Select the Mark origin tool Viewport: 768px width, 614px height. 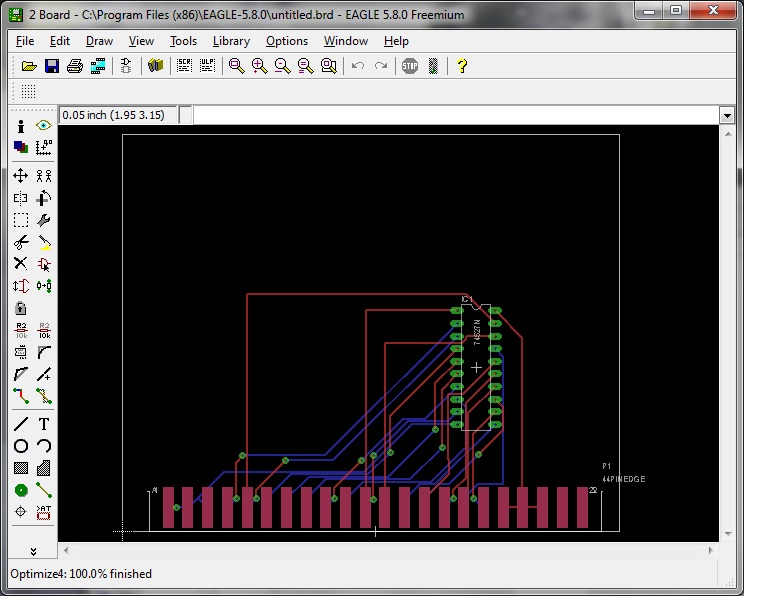[44, 147]
